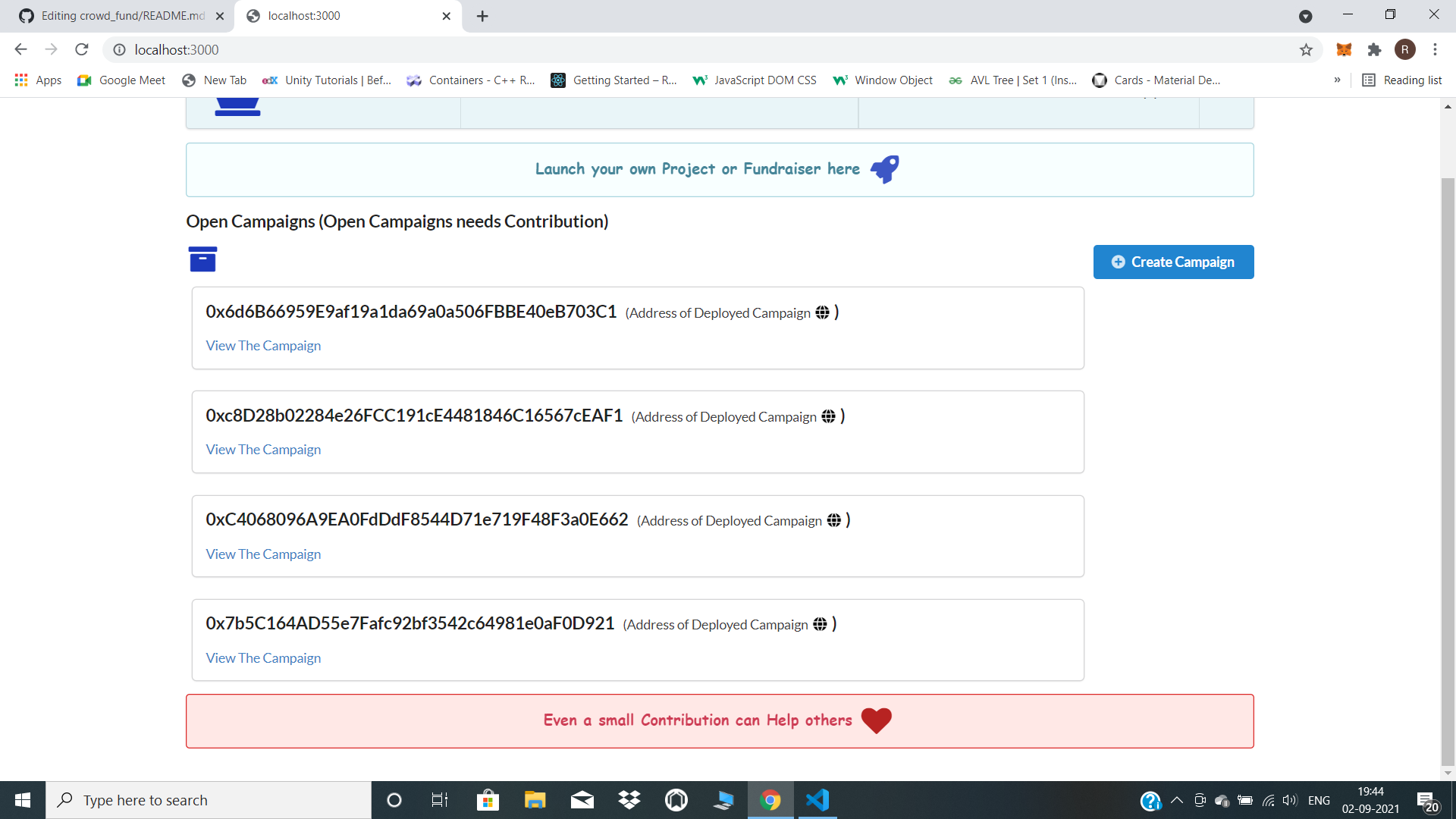The width and height of the screenshot is (1456, 819).
Task: Open the Chrome three-dot menu
Action: (1435, 50)
